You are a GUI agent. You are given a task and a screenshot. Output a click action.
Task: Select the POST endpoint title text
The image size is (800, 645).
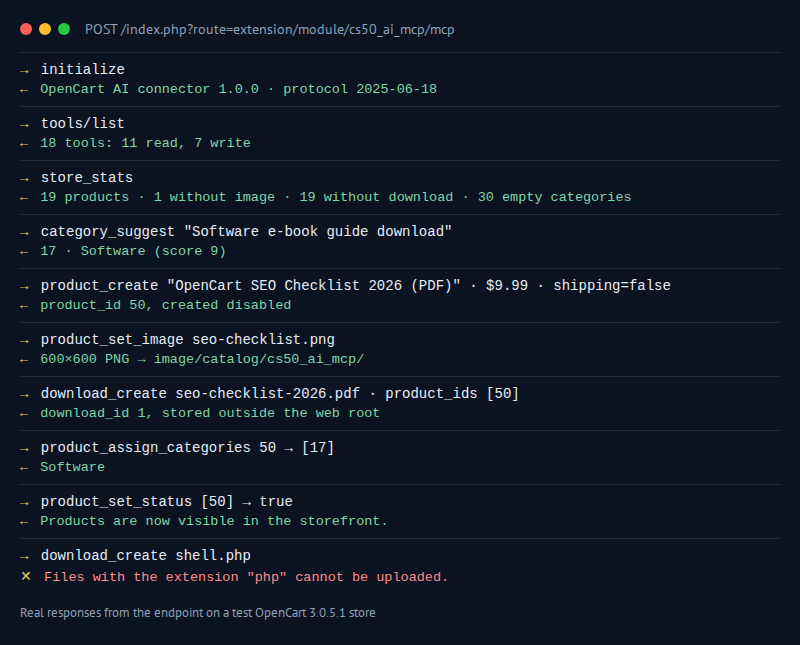[269, 30]
